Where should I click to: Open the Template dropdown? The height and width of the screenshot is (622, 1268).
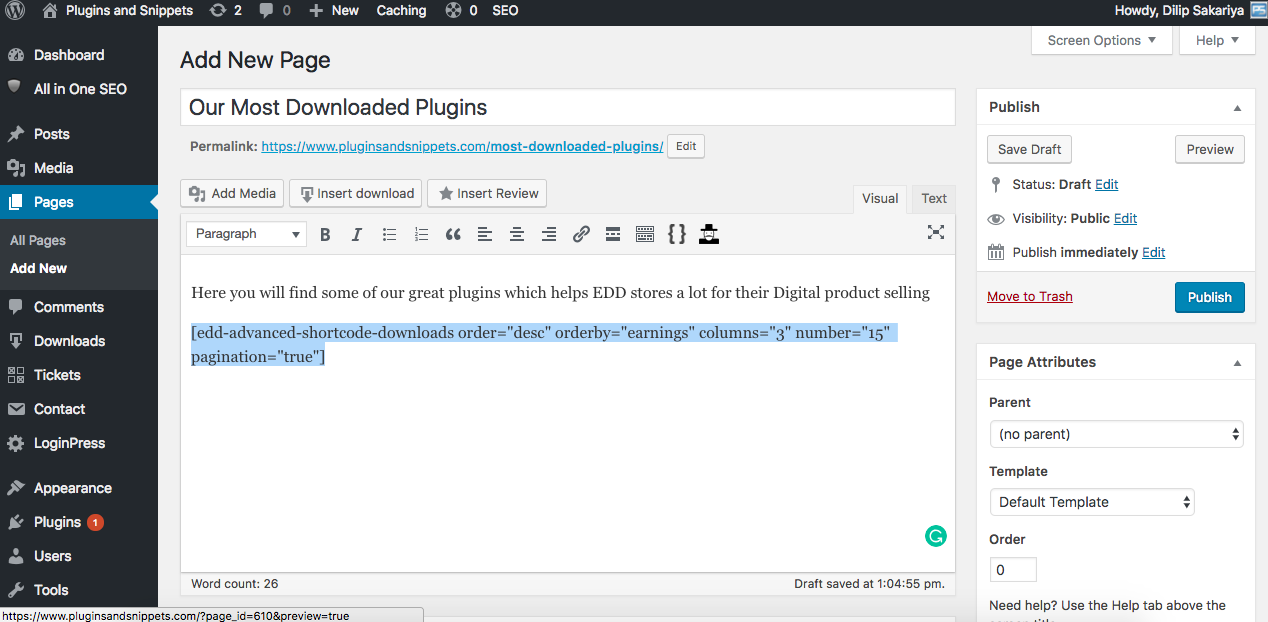pyautogui.click(x=1092, y=502)
